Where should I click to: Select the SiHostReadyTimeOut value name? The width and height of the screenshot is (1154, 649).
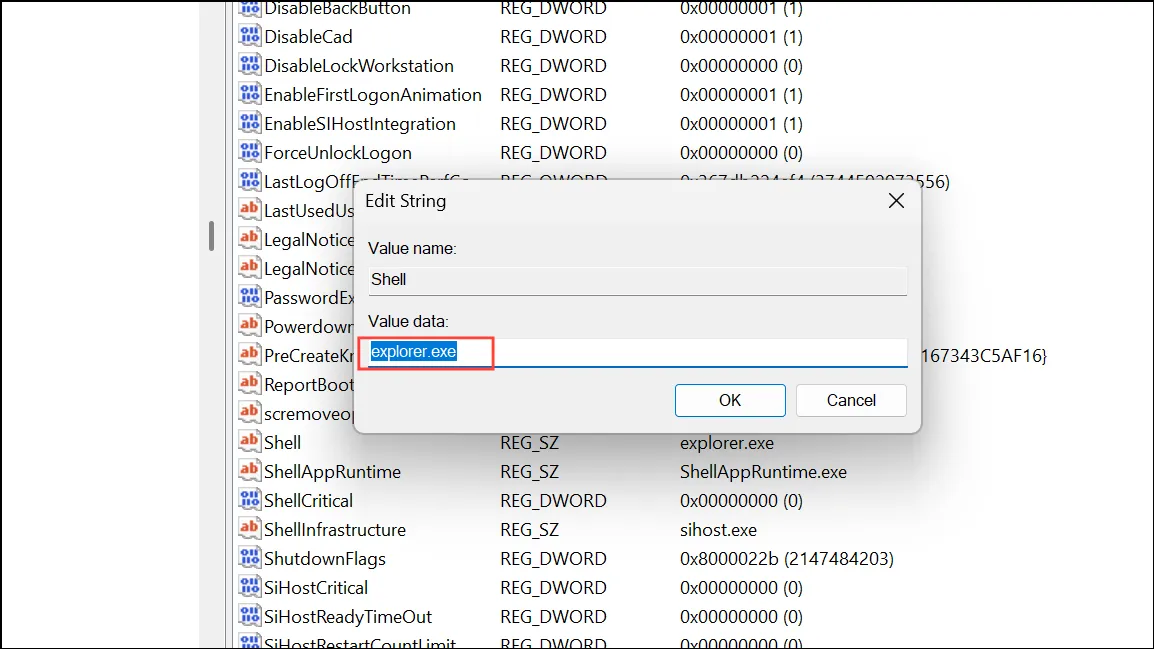coord(348,617)
